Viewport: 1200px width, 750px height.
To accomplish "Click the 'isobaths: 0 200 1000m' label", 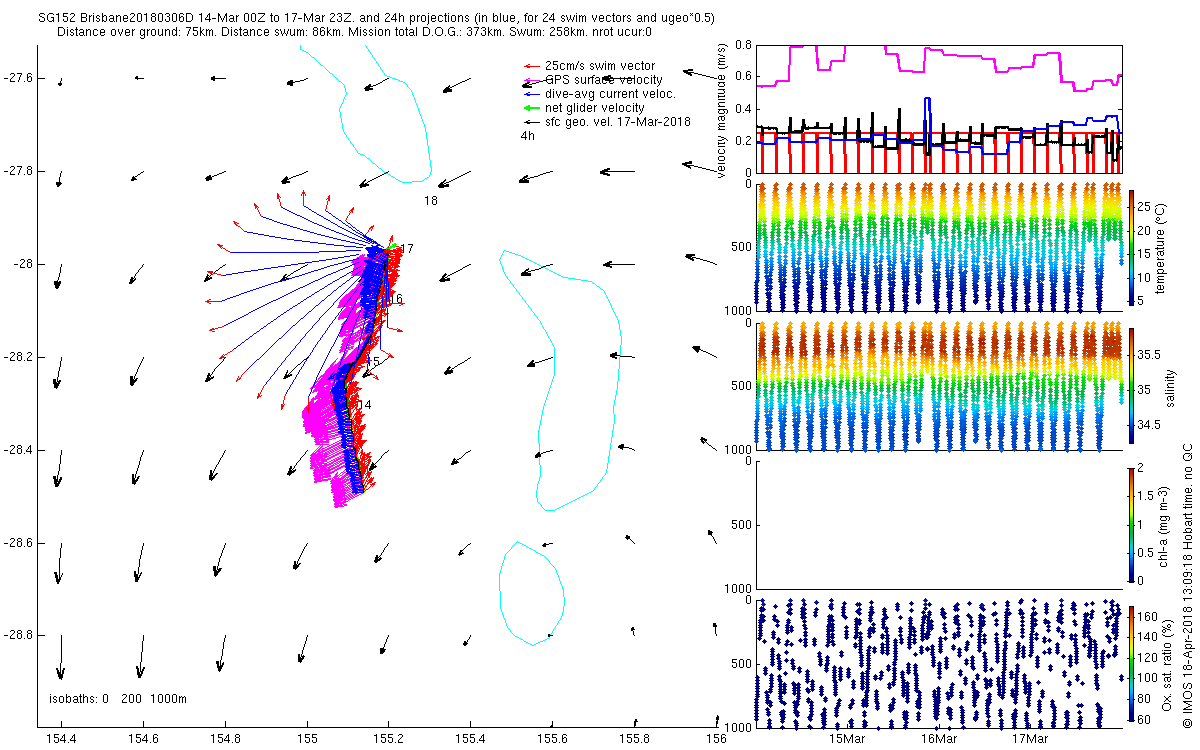I will [x=118, y=699].
